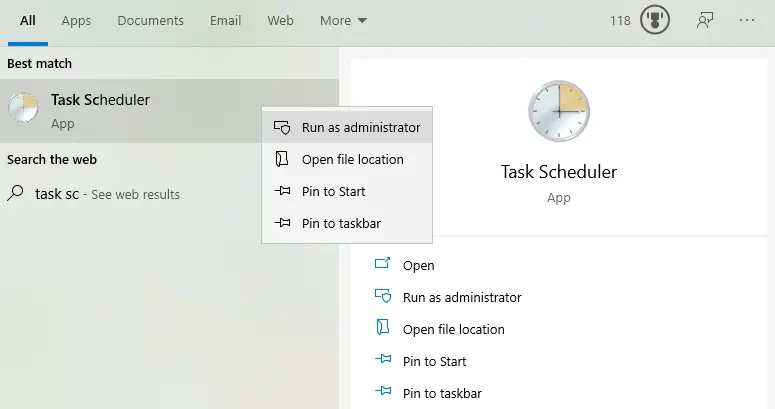Select the Email search tab
This screenshot has height=409, width=775.
pos(225,21)
